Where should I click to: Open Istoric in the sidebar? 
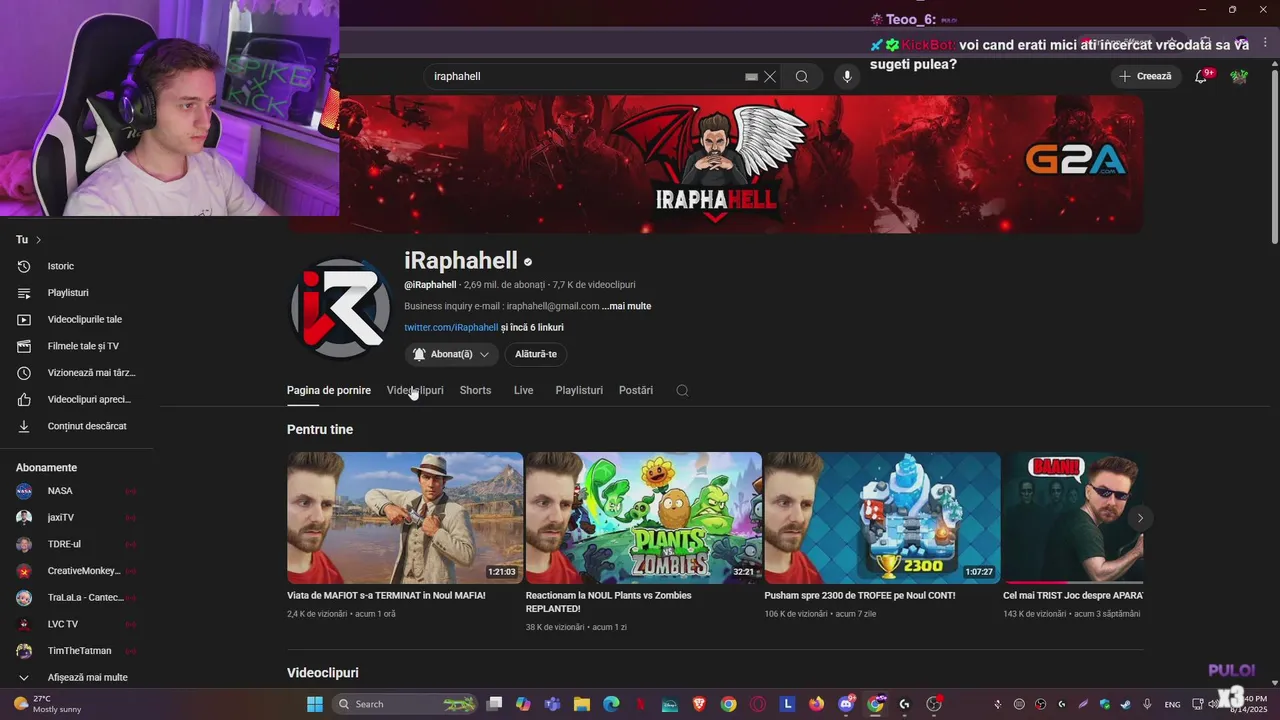pos(76,266)
